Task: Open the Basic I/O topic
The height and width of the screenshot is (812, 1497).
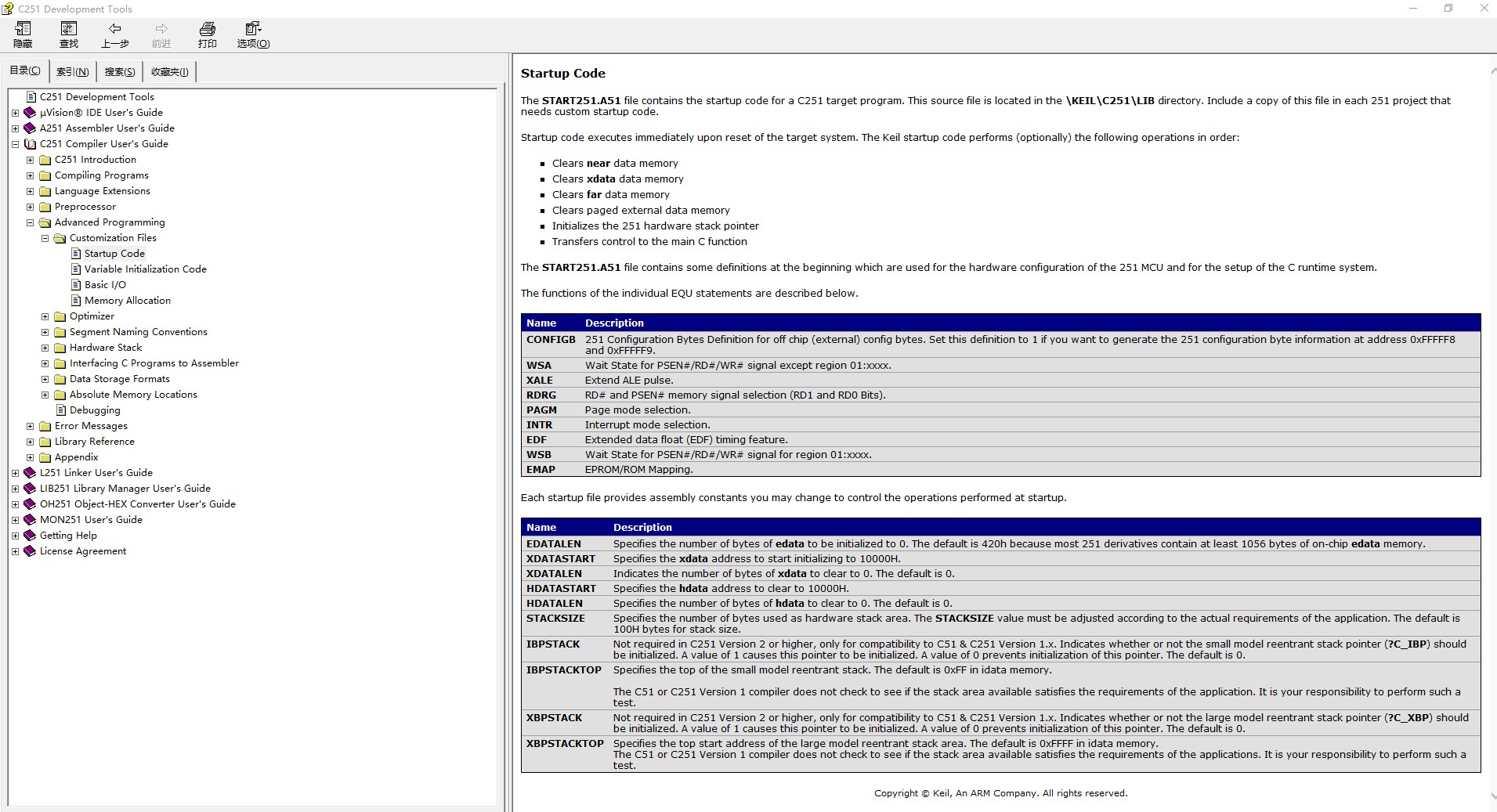Action: coord(105,285)
